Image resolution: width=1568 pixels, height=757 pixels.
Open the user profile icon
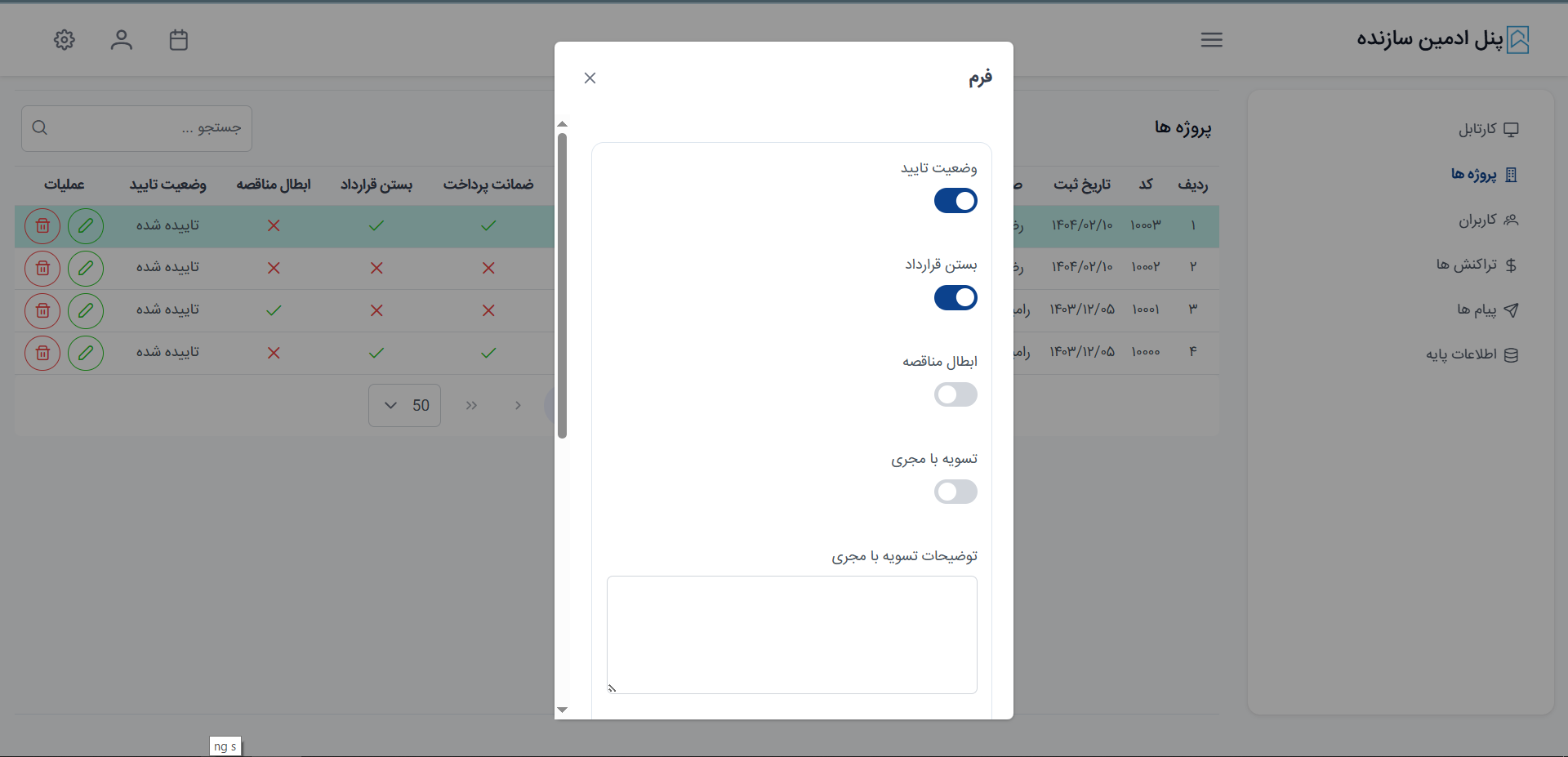click(x=122, y=40)
